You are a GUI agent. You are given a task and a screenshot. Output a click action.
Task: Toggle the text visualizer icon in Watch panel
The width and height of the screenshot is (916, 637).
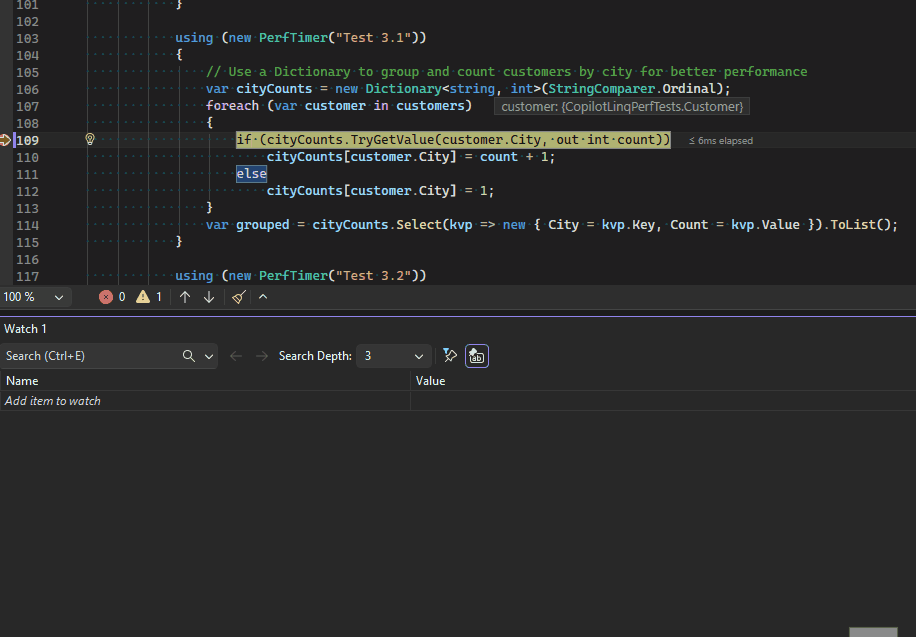click(476, 355)
